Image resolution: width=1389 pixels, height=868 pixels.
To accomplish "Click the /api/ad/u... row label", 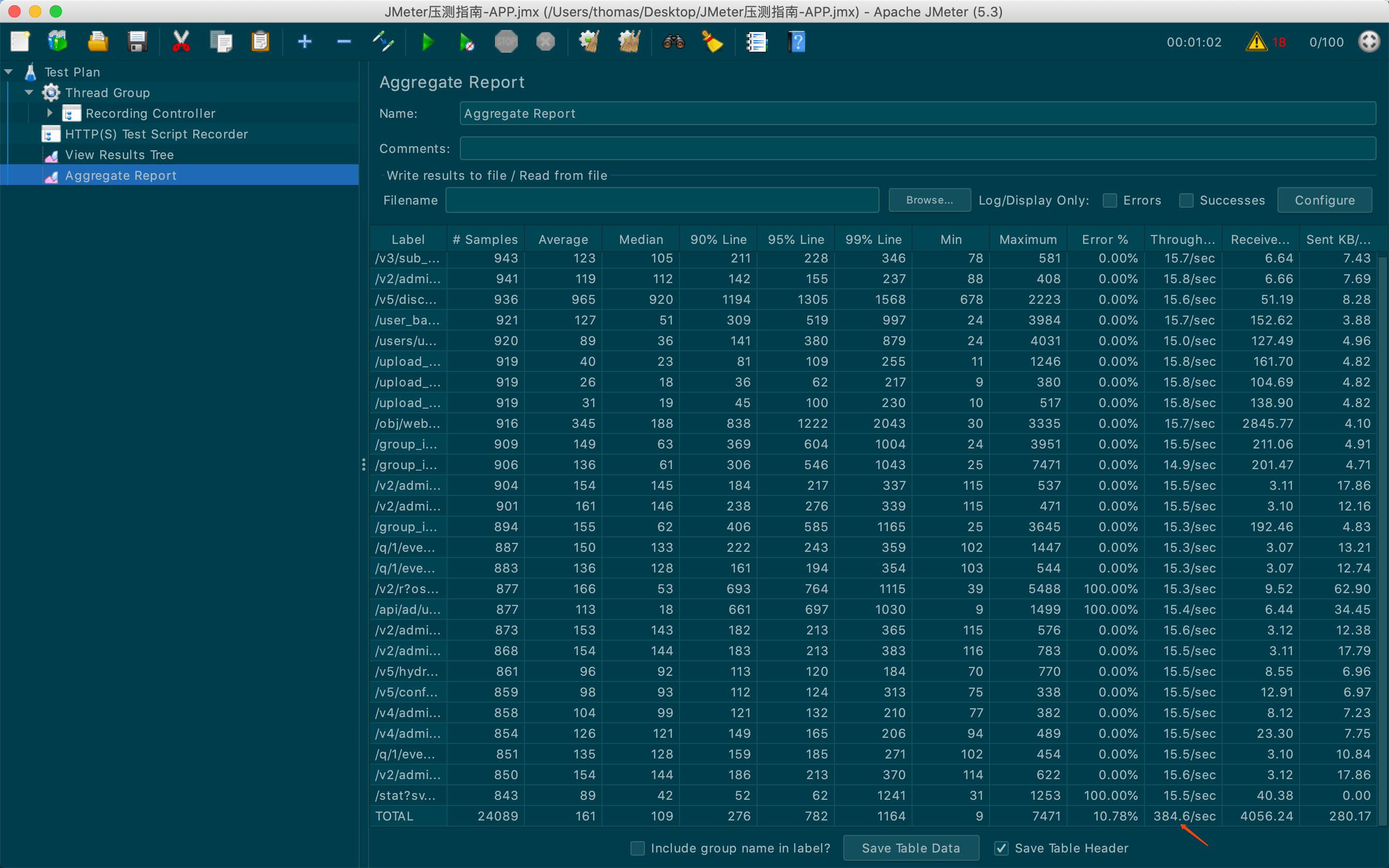I will (408, 609).
